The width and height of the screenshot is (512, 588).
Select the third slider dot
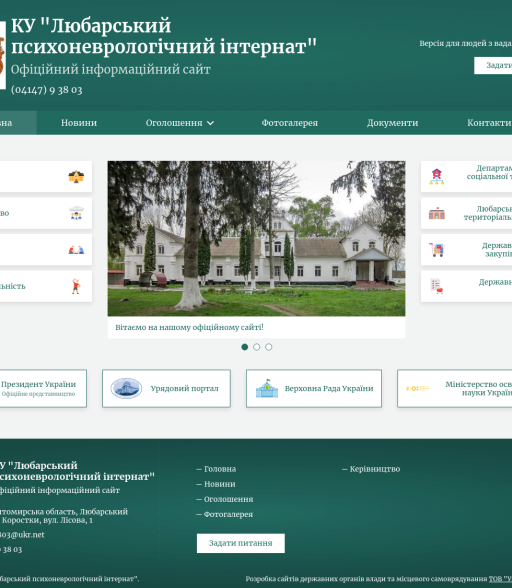point(269,347)
